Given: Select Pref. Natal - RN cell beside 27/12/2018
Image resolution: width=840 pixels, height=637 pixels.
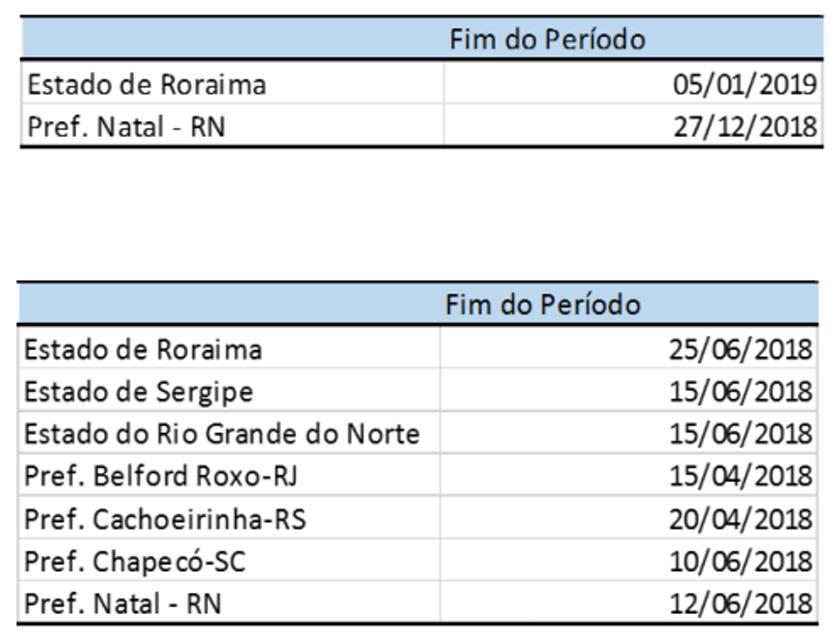Looking at the screenshot, I should pyautogui.click(x=126, y=127).
